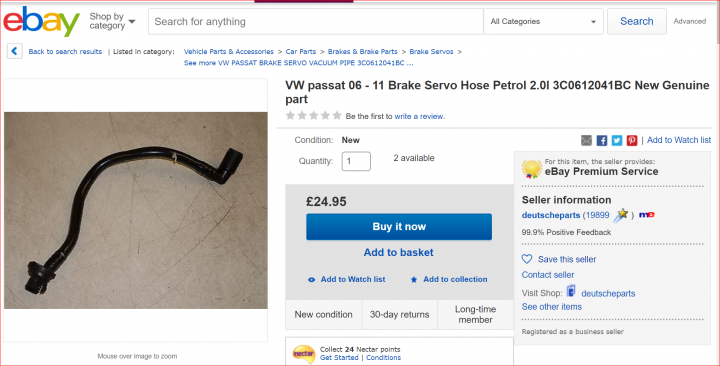This screenshot has width=720, height=366.
Task: Open the All Categories dropdown
Action: 543,22
